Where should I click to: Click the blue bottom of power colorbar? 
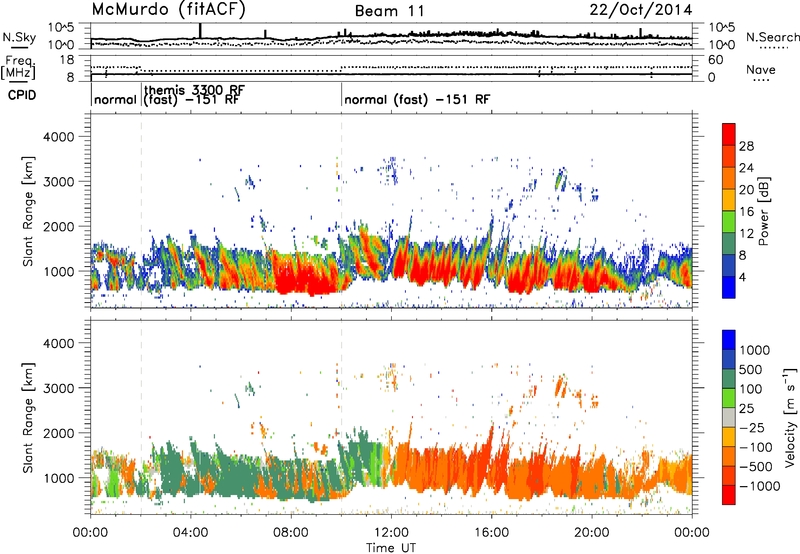(x=729, y=287)
